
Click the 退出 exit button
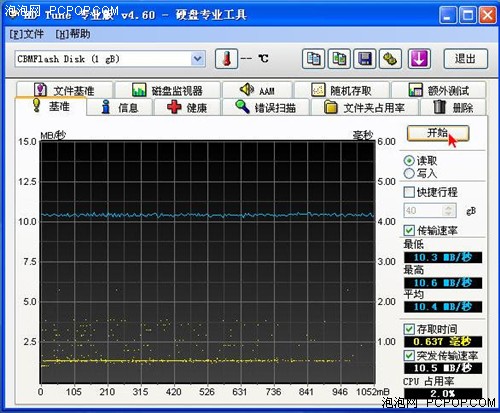pos(465,59)
